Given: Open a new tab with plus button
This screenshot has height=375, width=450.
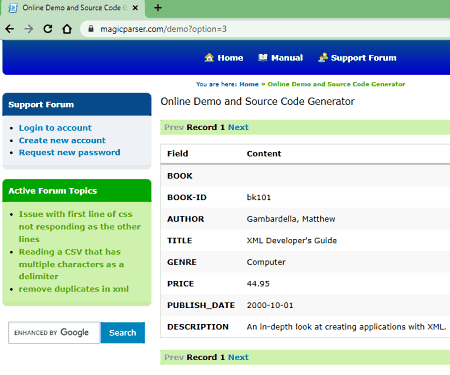Looking at the screenshot, I should (158, 8).
